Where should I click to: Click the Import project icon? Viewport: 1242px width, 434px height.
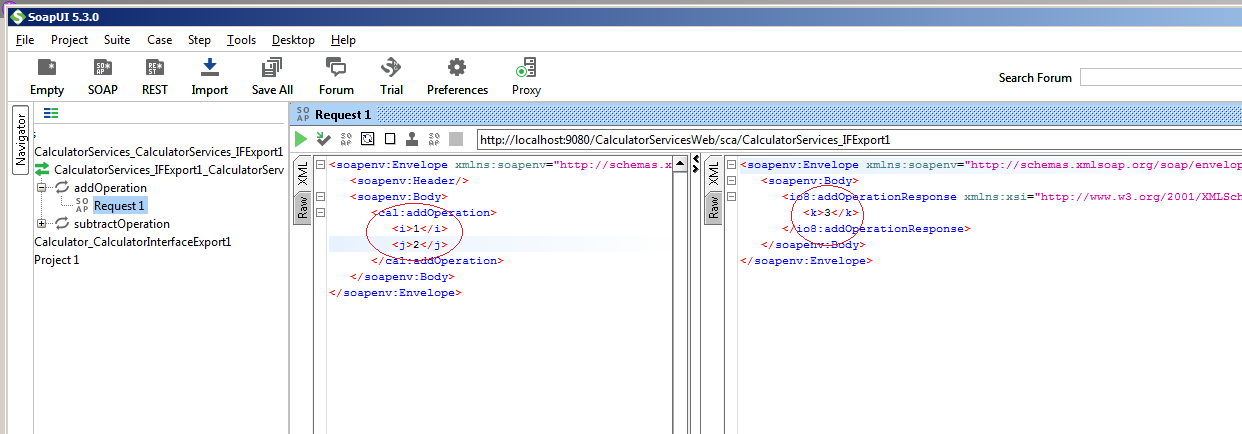pyautogui.click(x=210, y=68)
